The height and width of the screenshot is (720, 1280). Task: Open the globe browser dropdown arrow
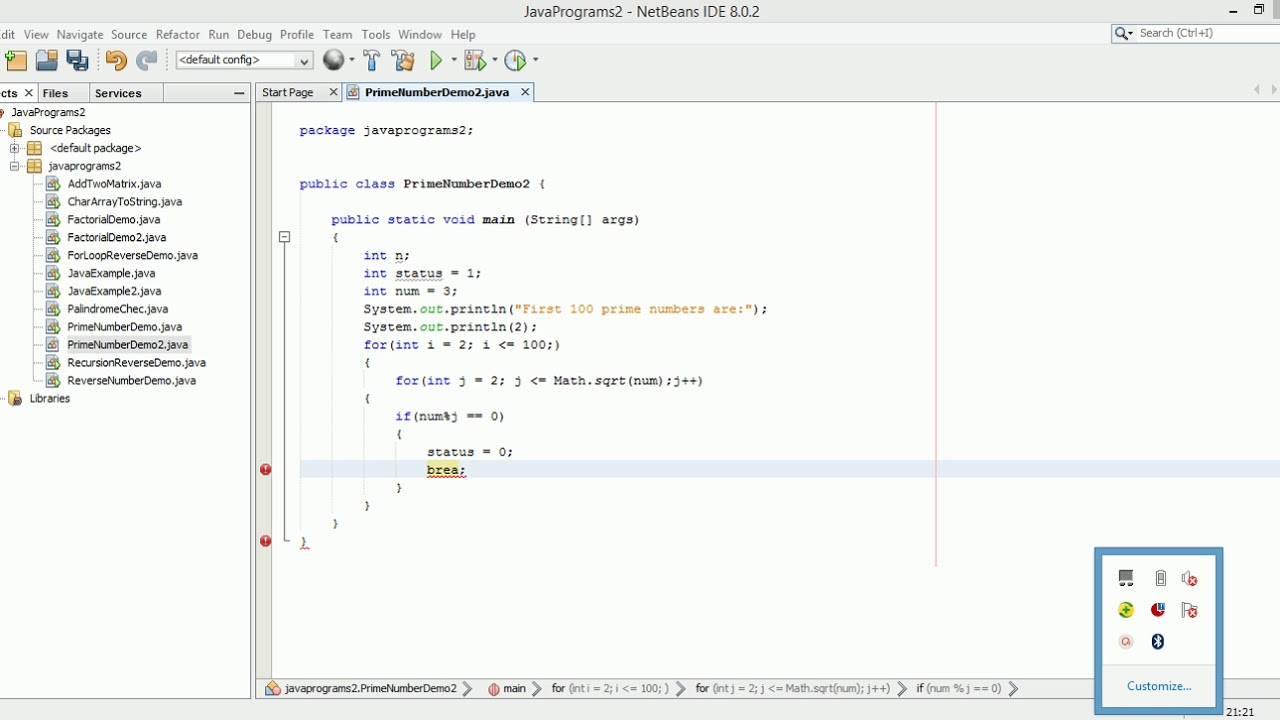click(x=351, y=60)
